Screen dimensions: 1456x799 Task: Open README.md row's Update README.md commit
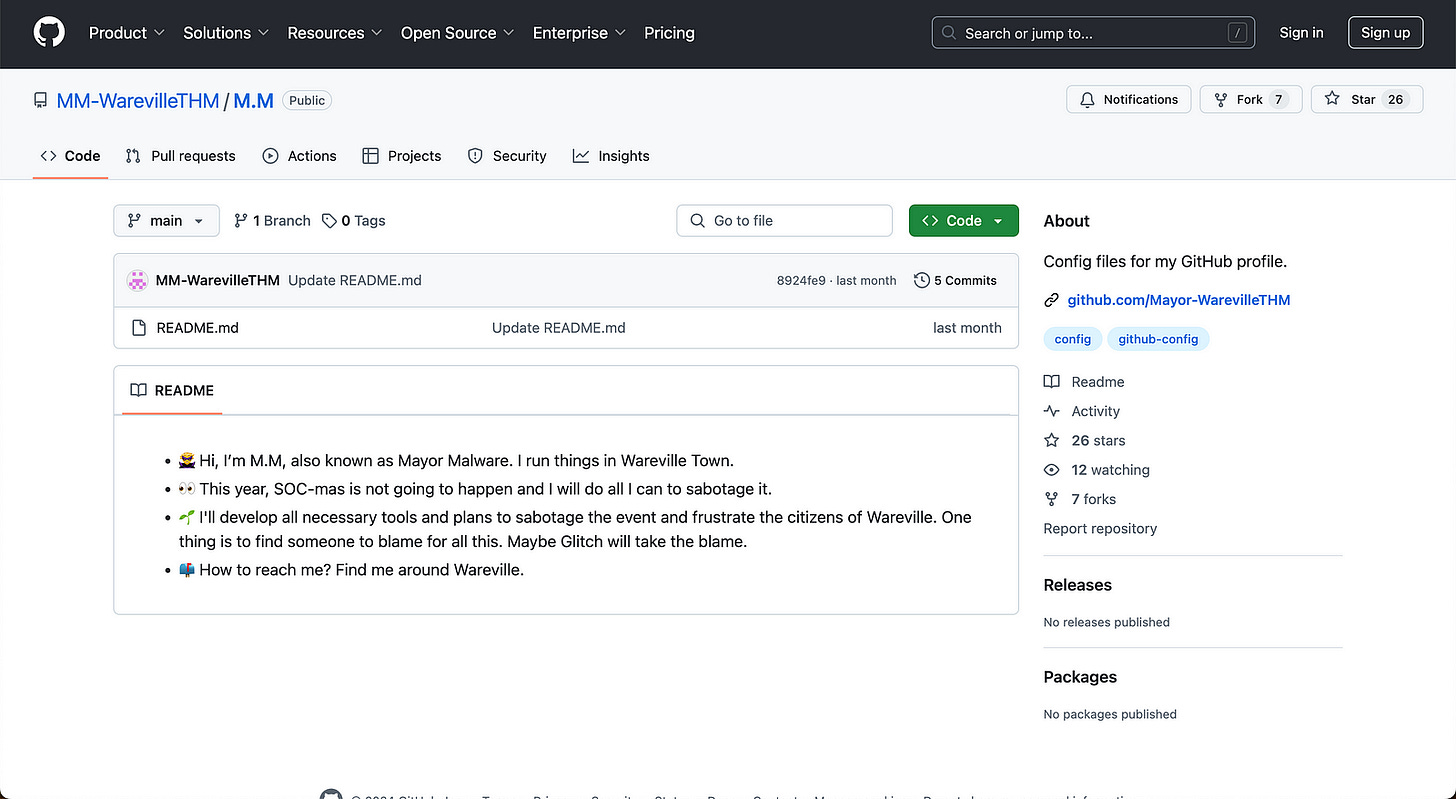click(559, 328)
